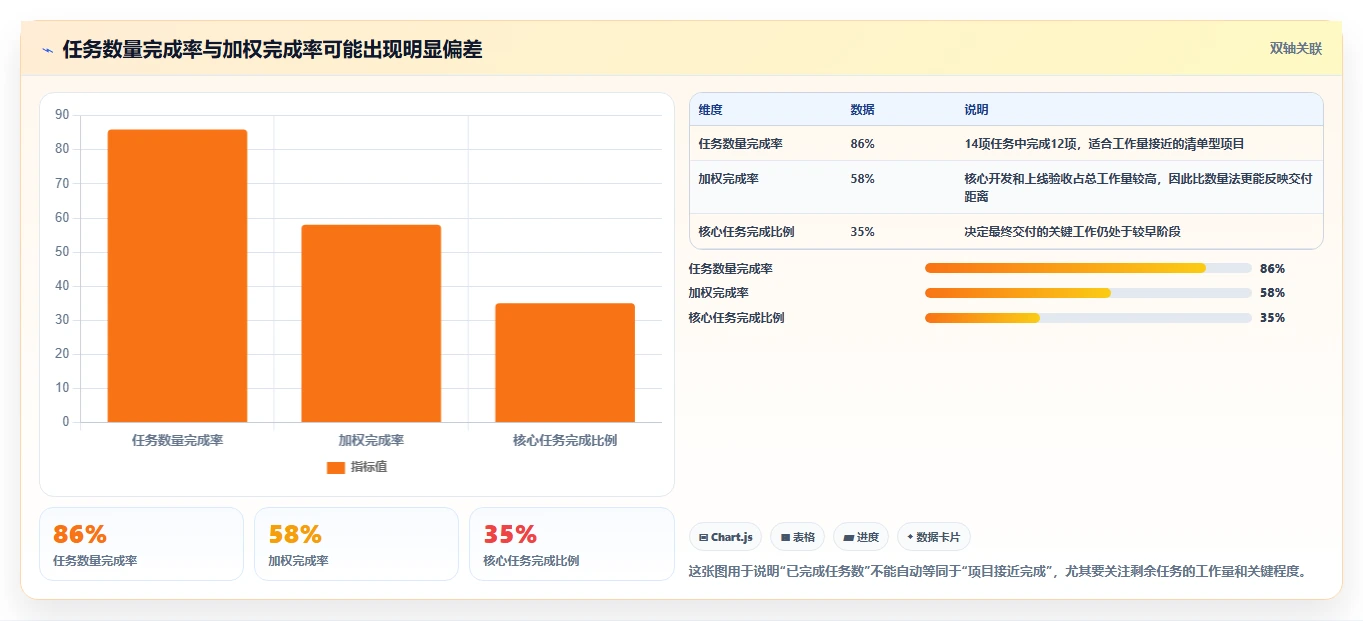This screenshot has width=1363, height=621.
Task: Click the 58% label beside progress bar
Action: tap(1272, 293)
